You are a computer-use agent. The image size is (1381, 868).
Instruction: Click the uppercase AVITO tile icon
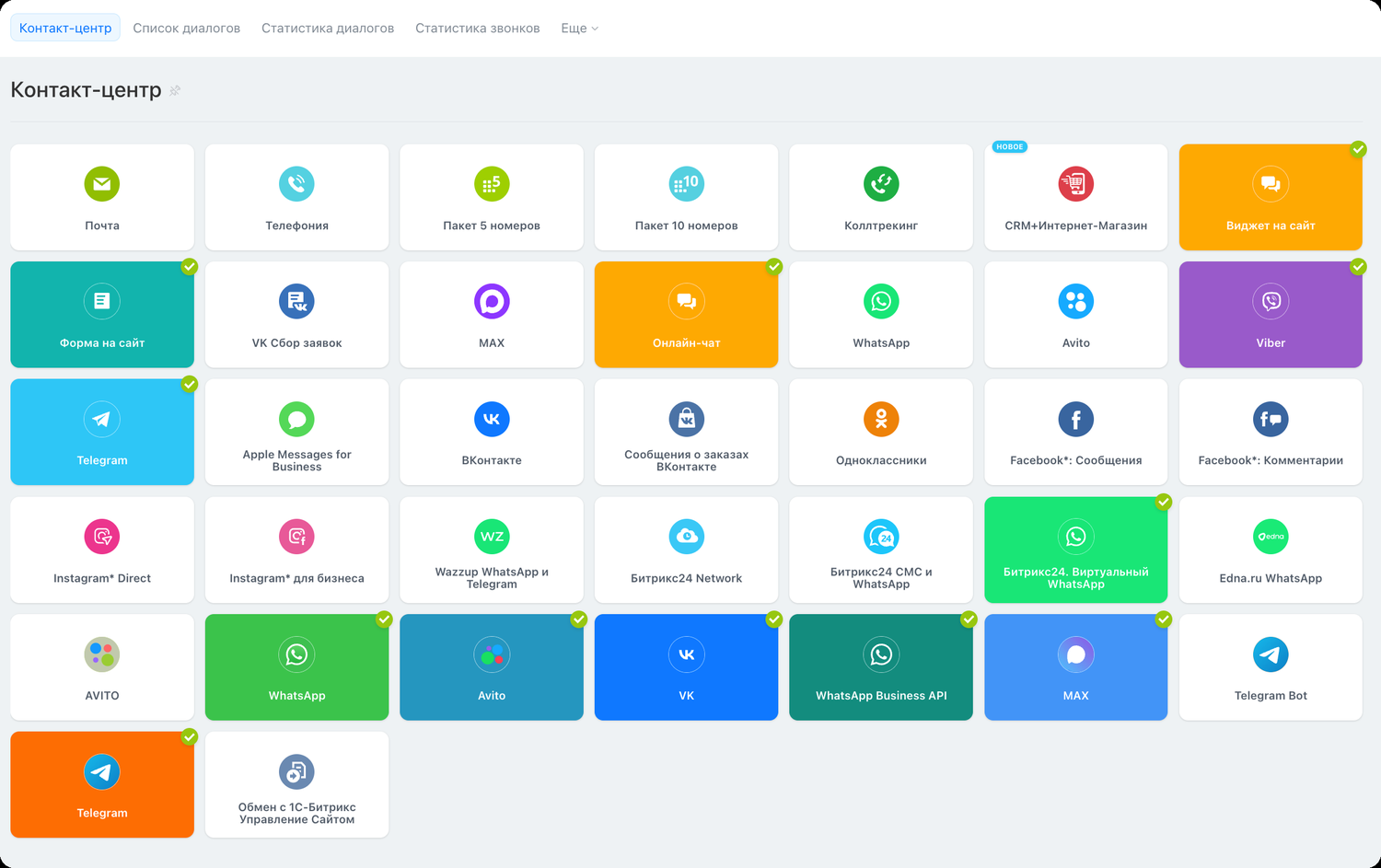click(x=102, y=654)
